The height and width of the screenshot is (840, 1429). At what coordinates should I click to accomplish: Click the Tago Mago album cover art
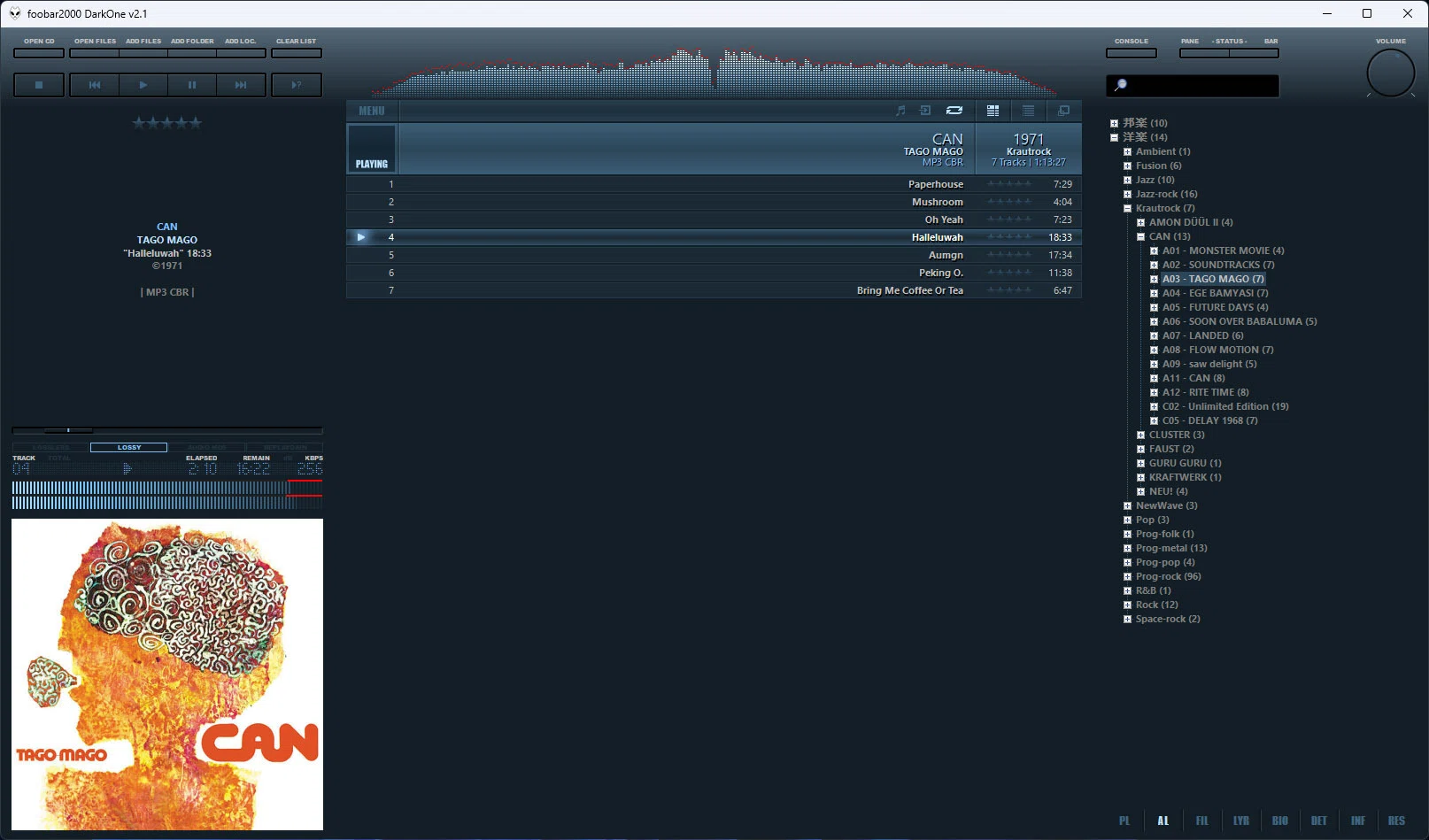tap(167, 674)
